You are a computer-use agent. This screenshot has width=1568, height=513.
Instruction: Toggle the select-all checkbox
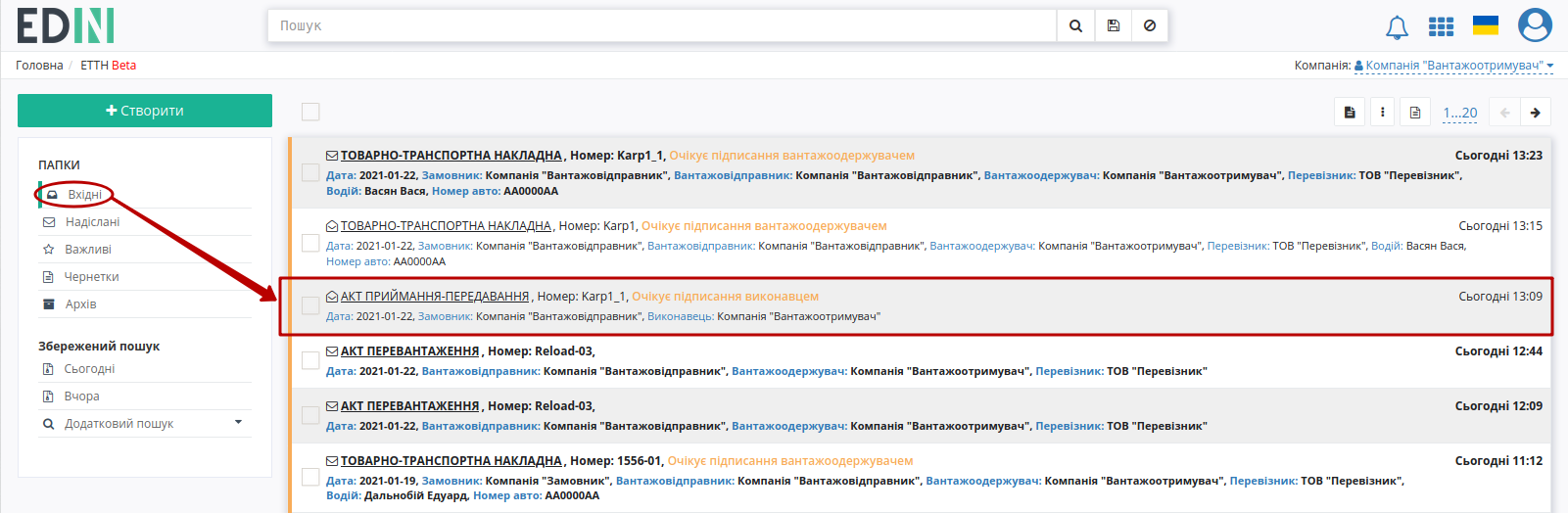click(x=310, y=112)
